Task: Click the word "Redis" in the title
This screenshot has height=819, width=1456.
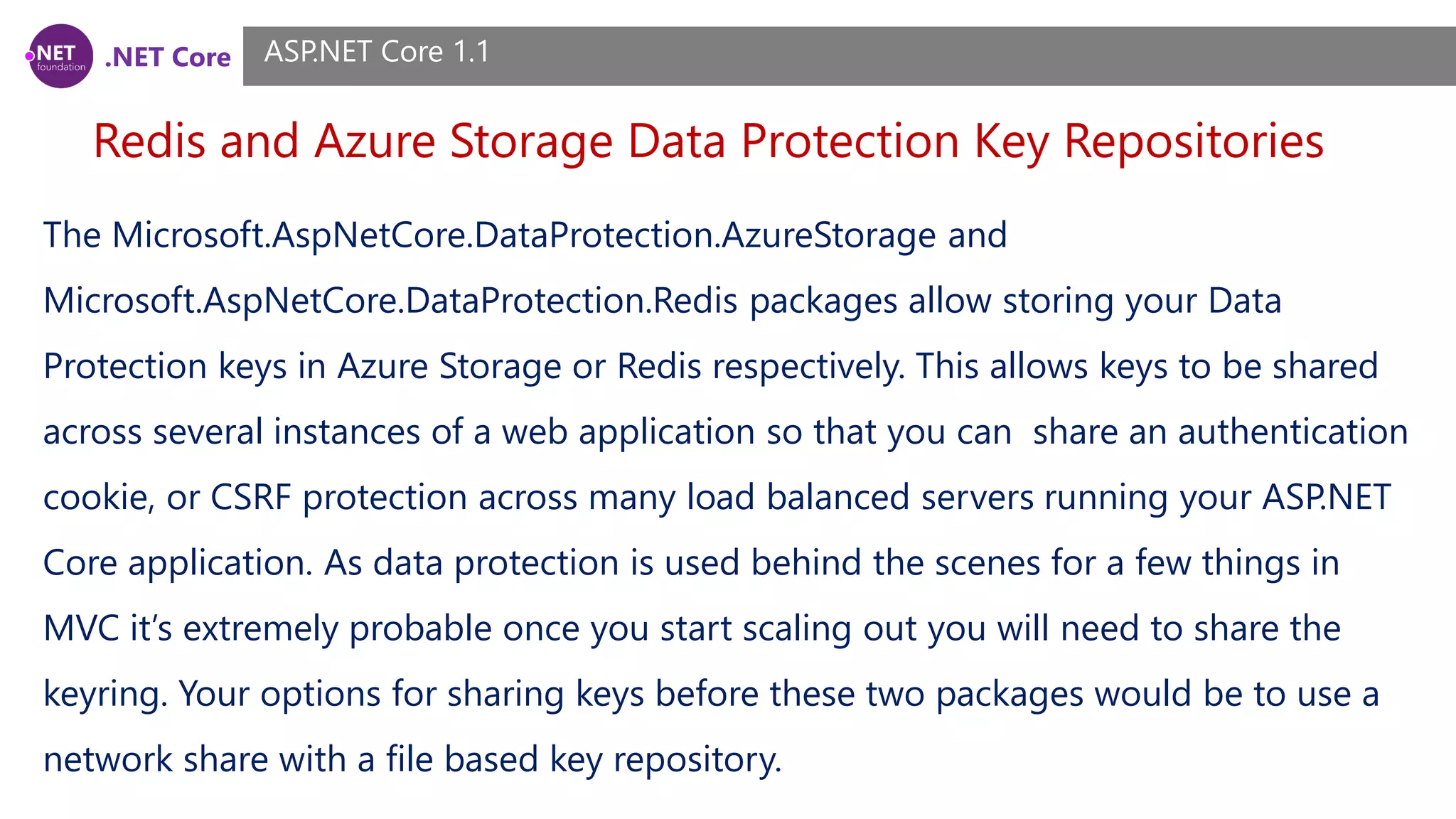Action: click(149, 141)
